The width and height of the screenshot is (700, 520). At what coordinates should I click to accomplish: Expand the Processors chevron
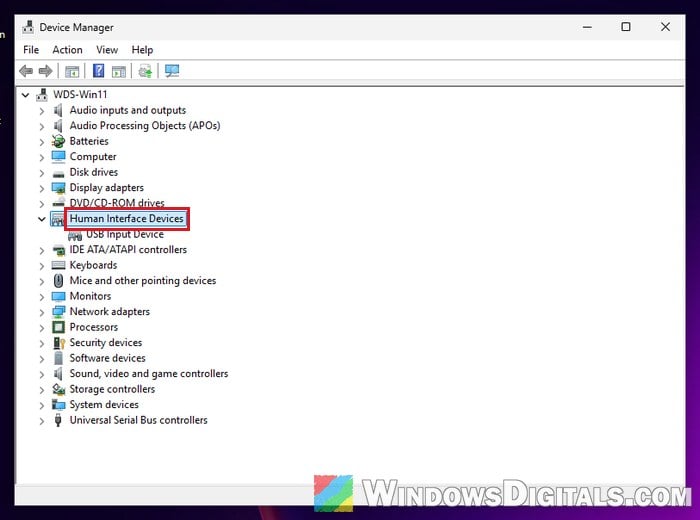(42, 328)
